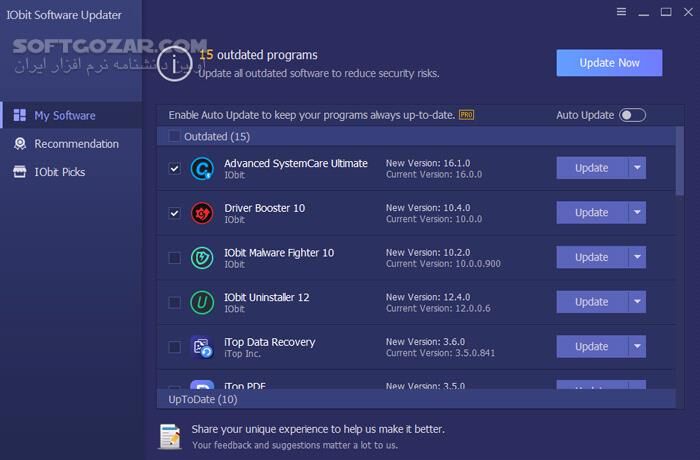The image size is (700, 460).
Task: Click the info circle icon
Action: pos(175,64)
